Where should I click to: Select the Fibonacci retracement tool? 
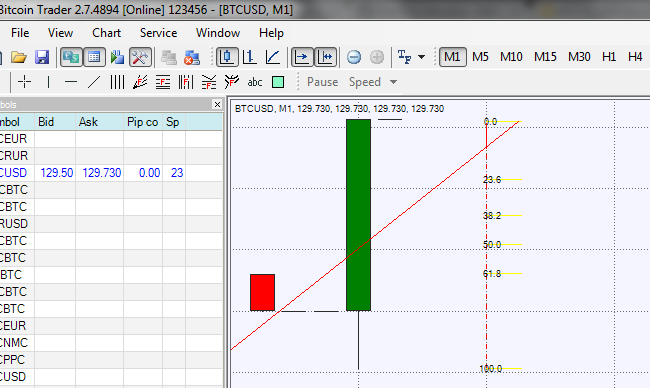click(163, 82)
